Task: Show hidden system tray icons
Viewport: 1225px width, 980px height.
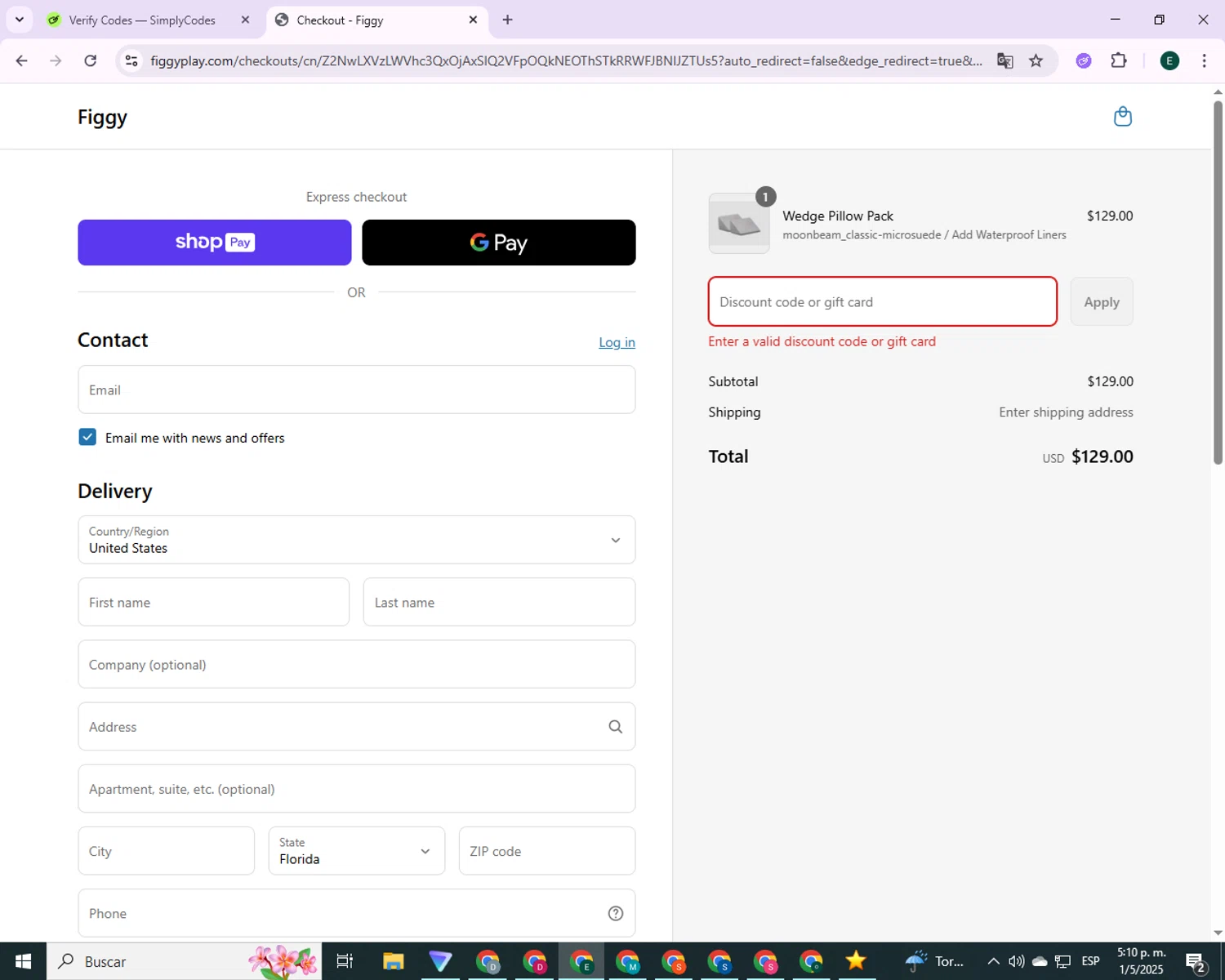Action: (993, 961)
